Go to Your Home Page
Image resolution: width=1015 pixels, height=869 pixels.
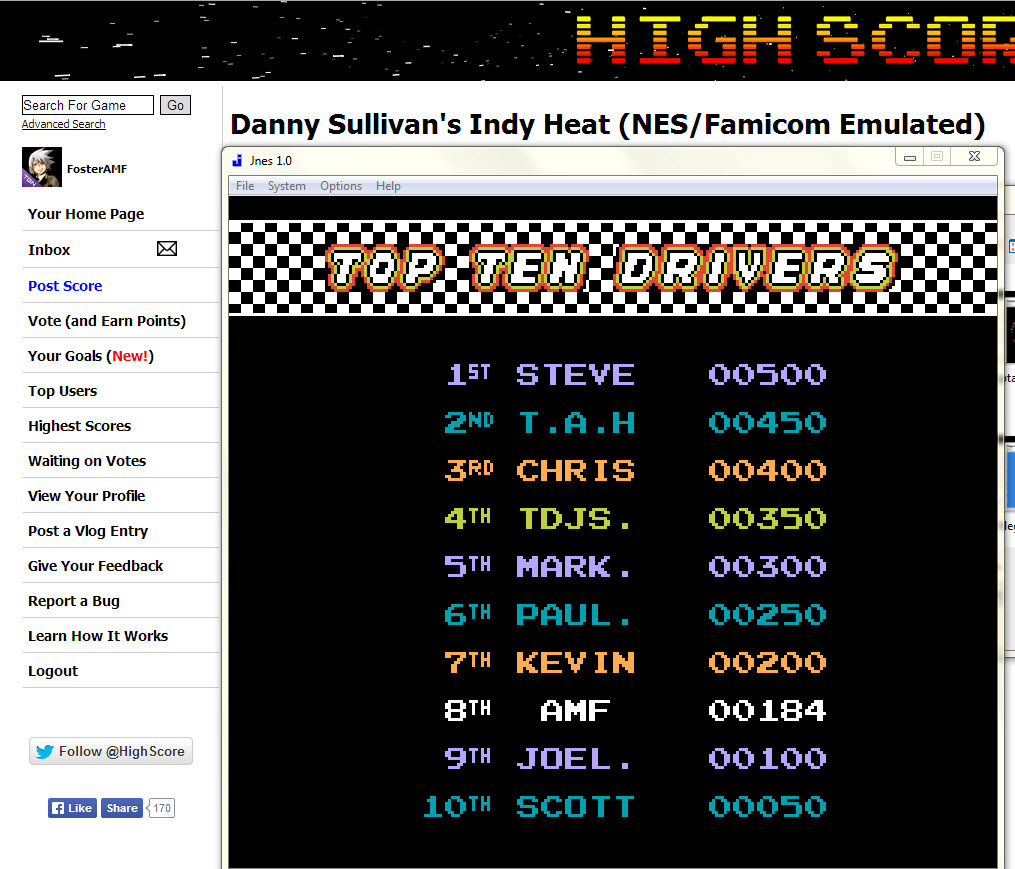pyautogui.click(x=86, y=214)
